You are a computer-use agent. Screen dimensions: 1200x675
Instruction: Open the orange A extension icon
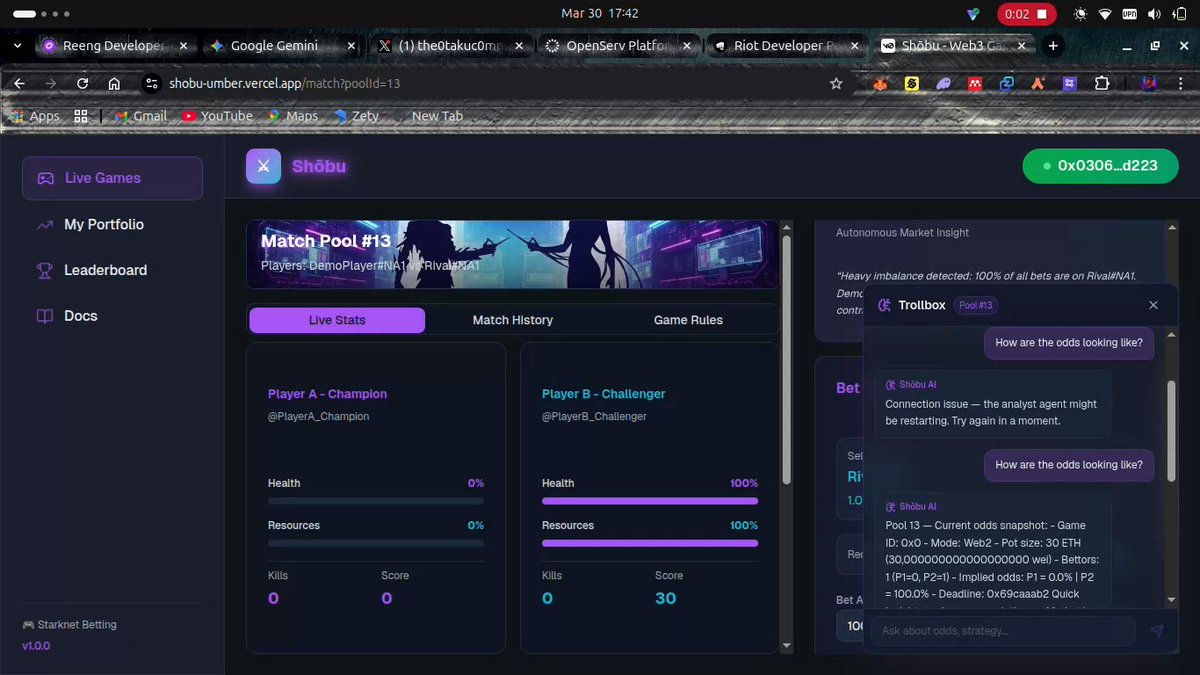1037,84
